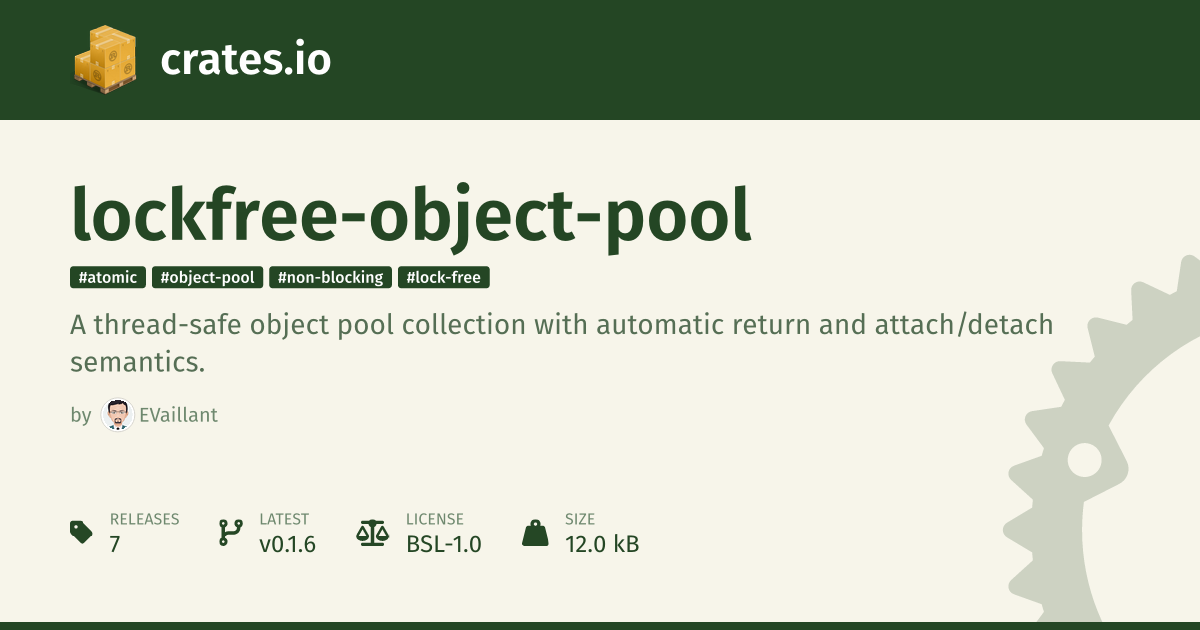Click the license balance scale icon

pos(371,532)
